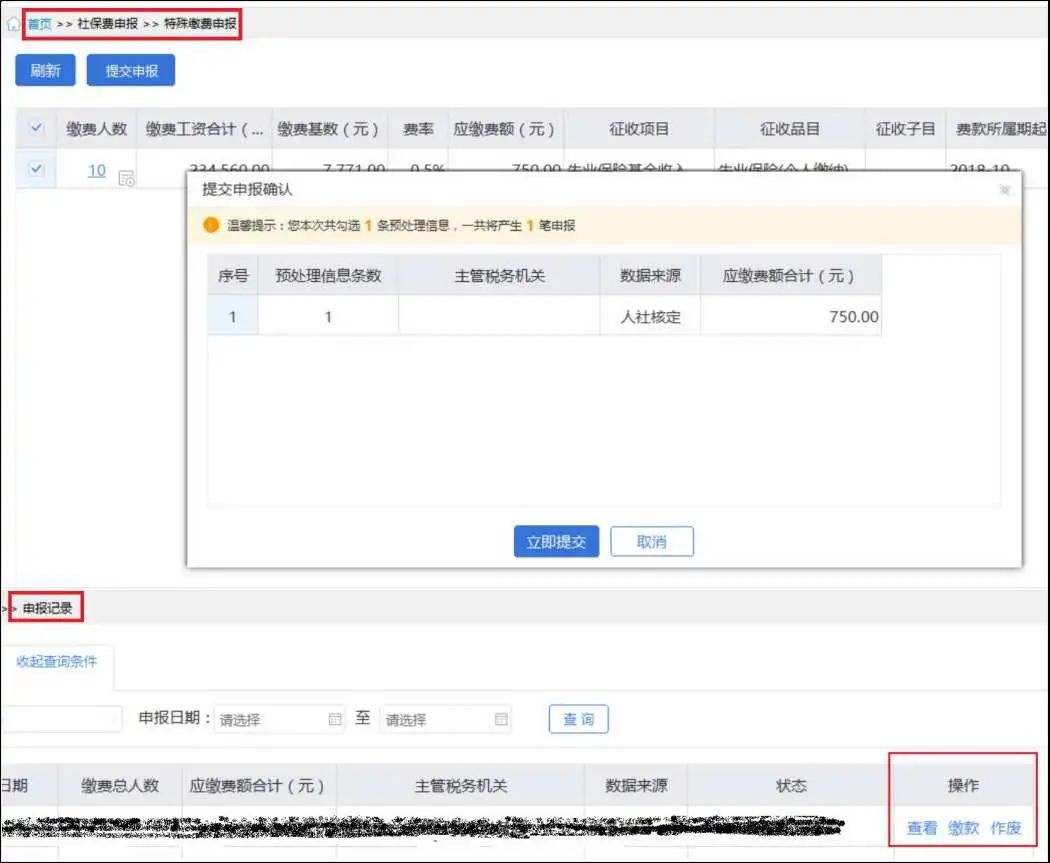Open end date calendar icon

pyautogui.click(x=501, y=719)
